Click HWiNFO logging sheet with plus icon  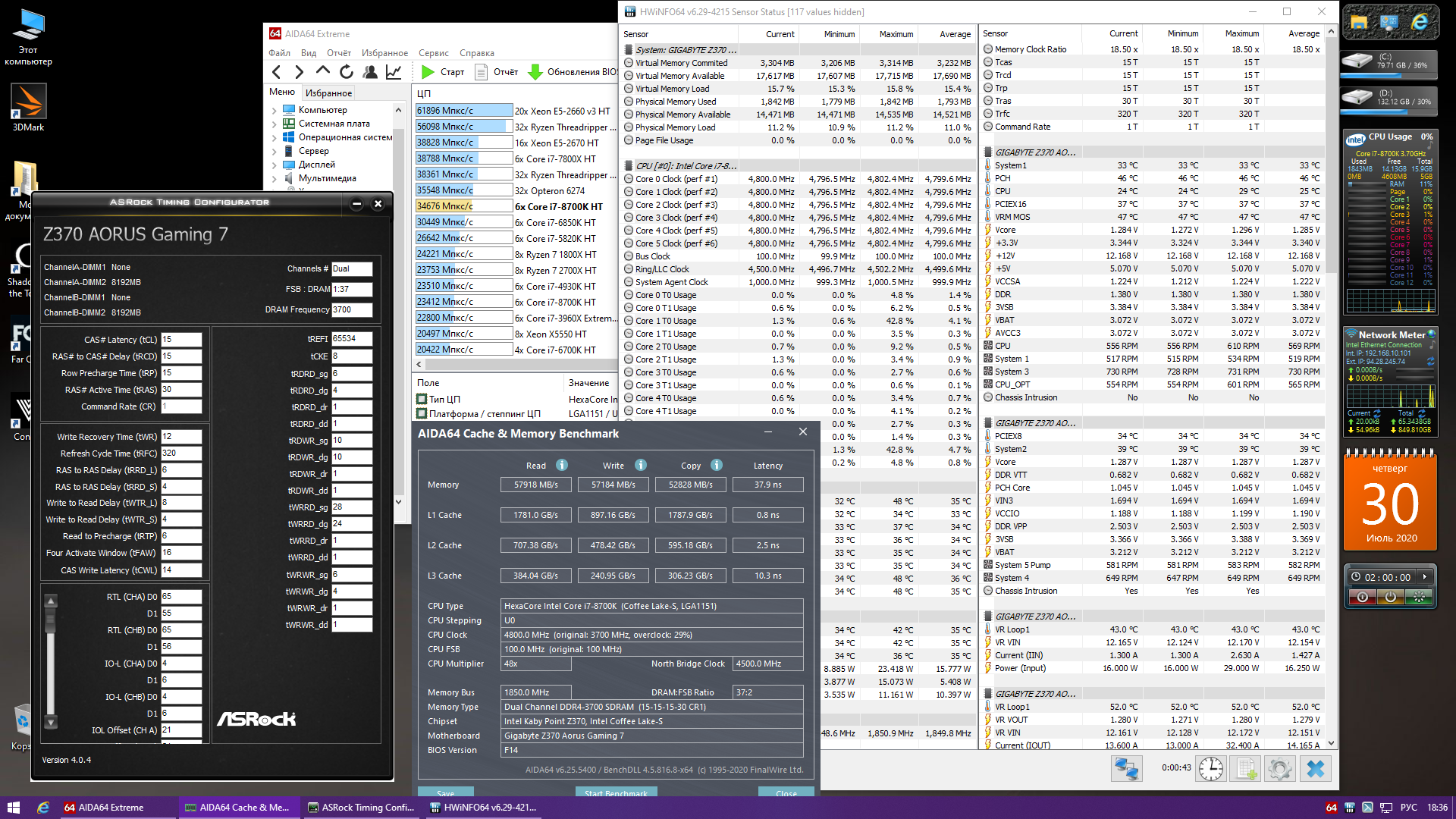click(1246, 769)
